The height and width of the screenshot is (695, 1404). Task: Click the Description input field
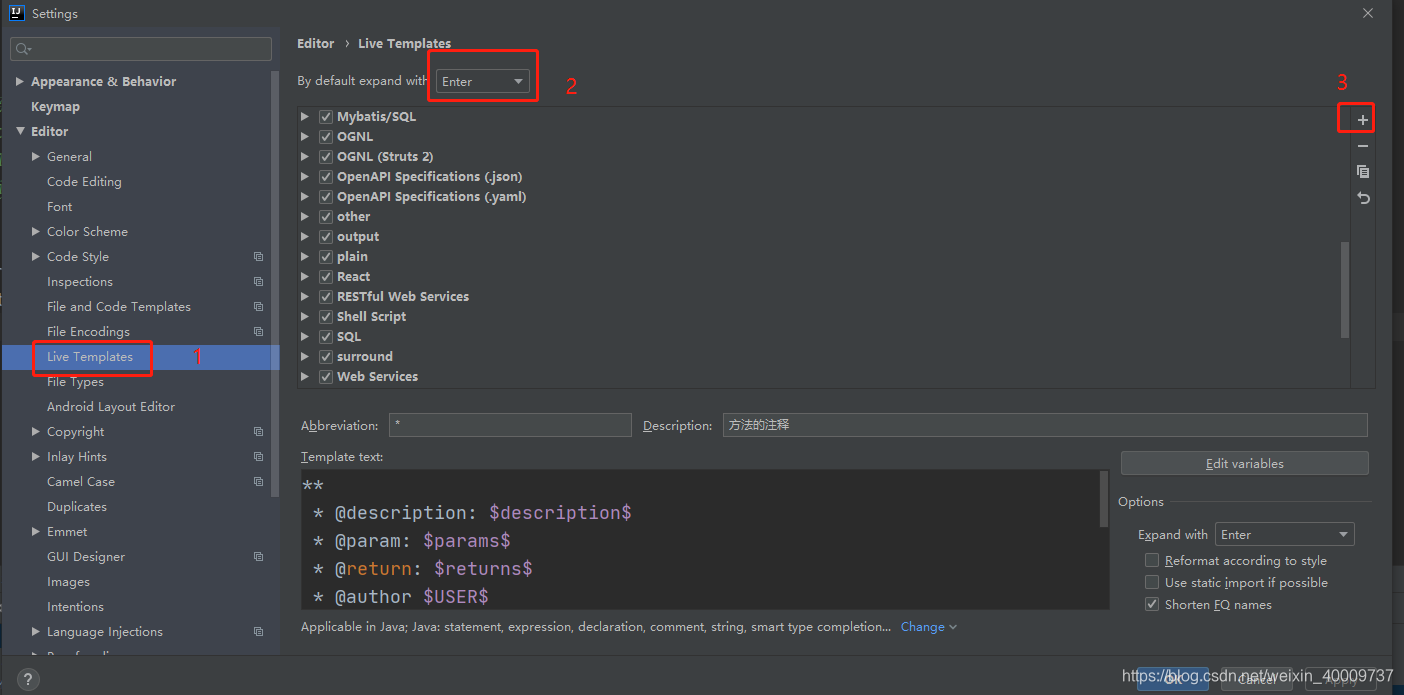point(1045,425)
